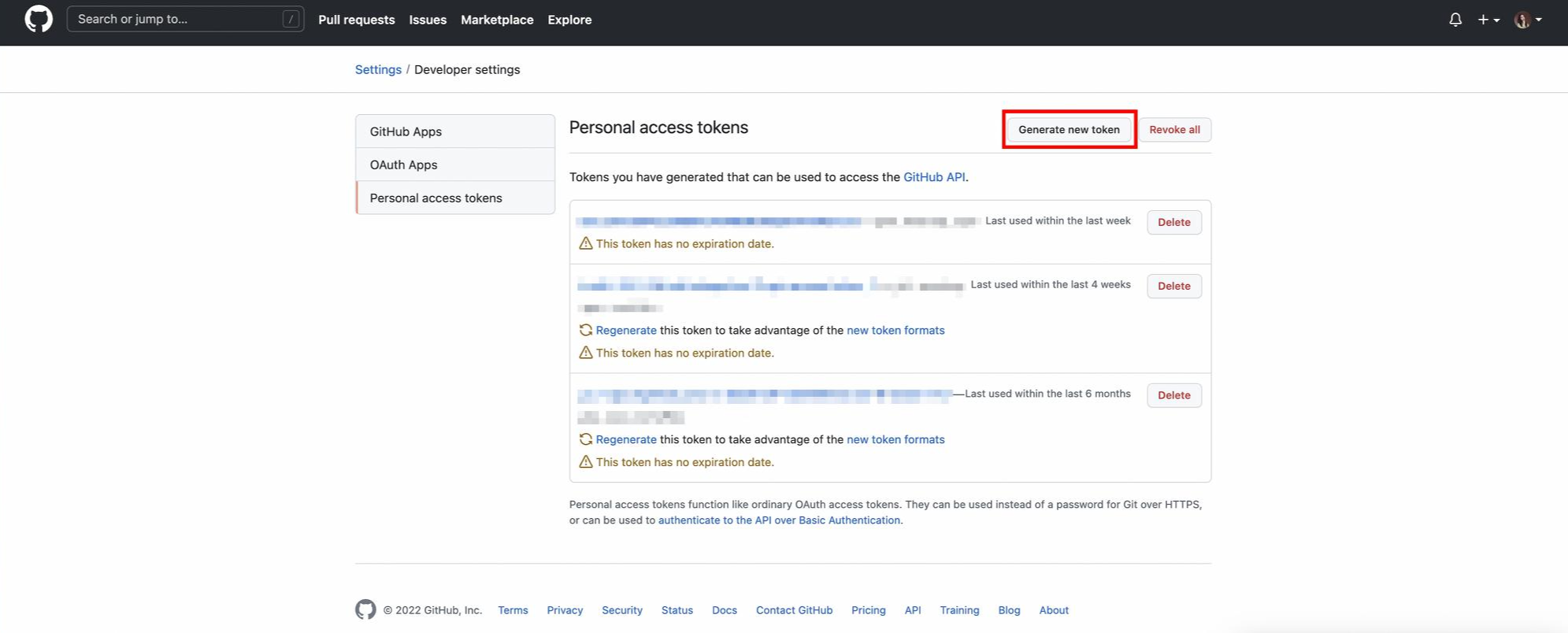Open the Explore header link

click(569, 20)
